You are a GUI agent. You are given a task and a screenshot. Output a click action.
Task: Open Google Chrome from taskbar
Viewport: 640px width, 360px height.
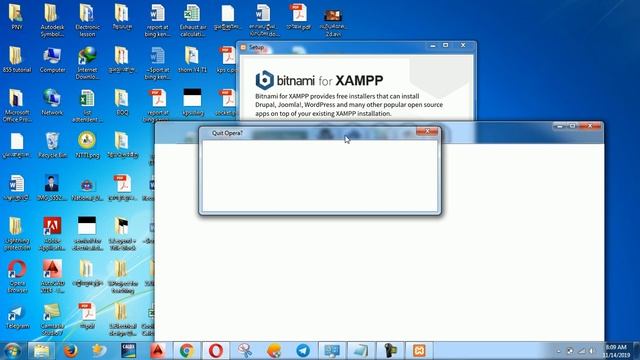187,351
